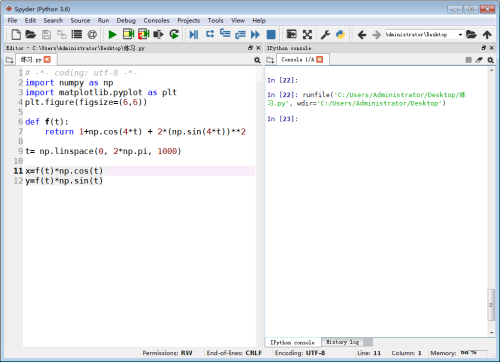Stop debugging with the blue square

point(271,34)
